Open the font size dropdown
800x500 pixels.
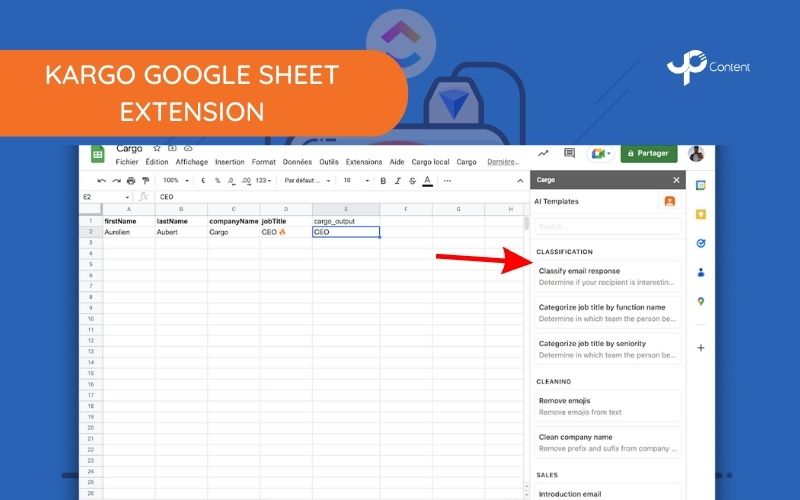[353, 181]
